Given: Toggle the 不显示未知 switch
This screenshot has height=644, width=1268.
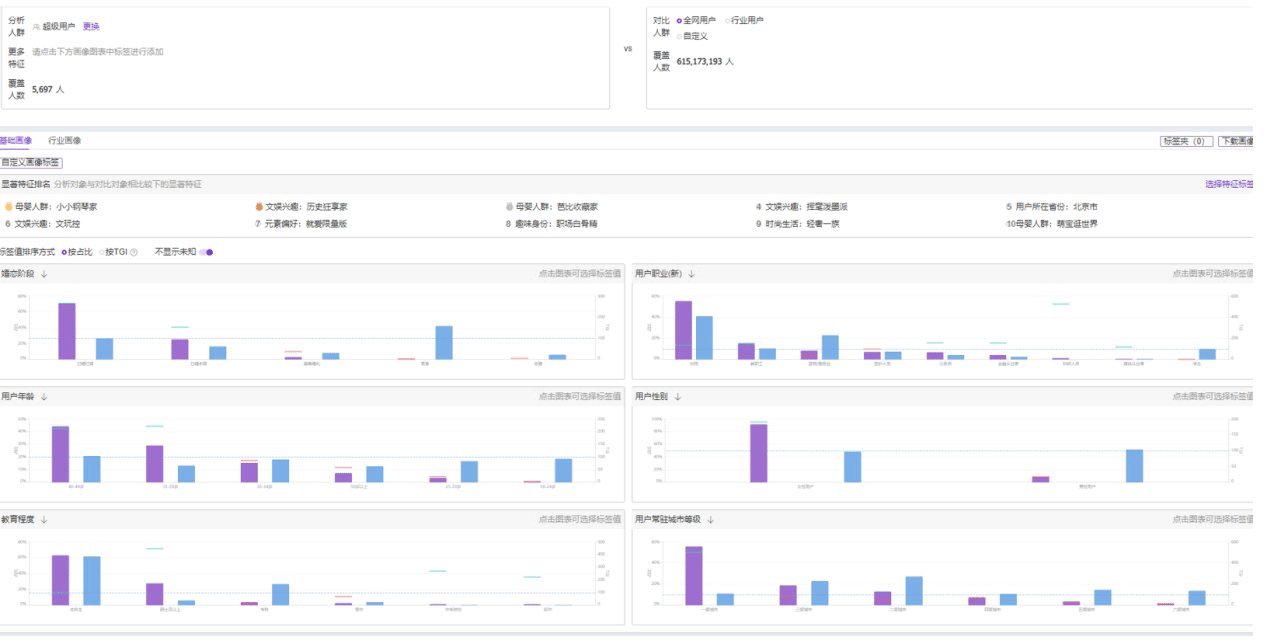Looking at the screenshot, I should tap(206, 252).
